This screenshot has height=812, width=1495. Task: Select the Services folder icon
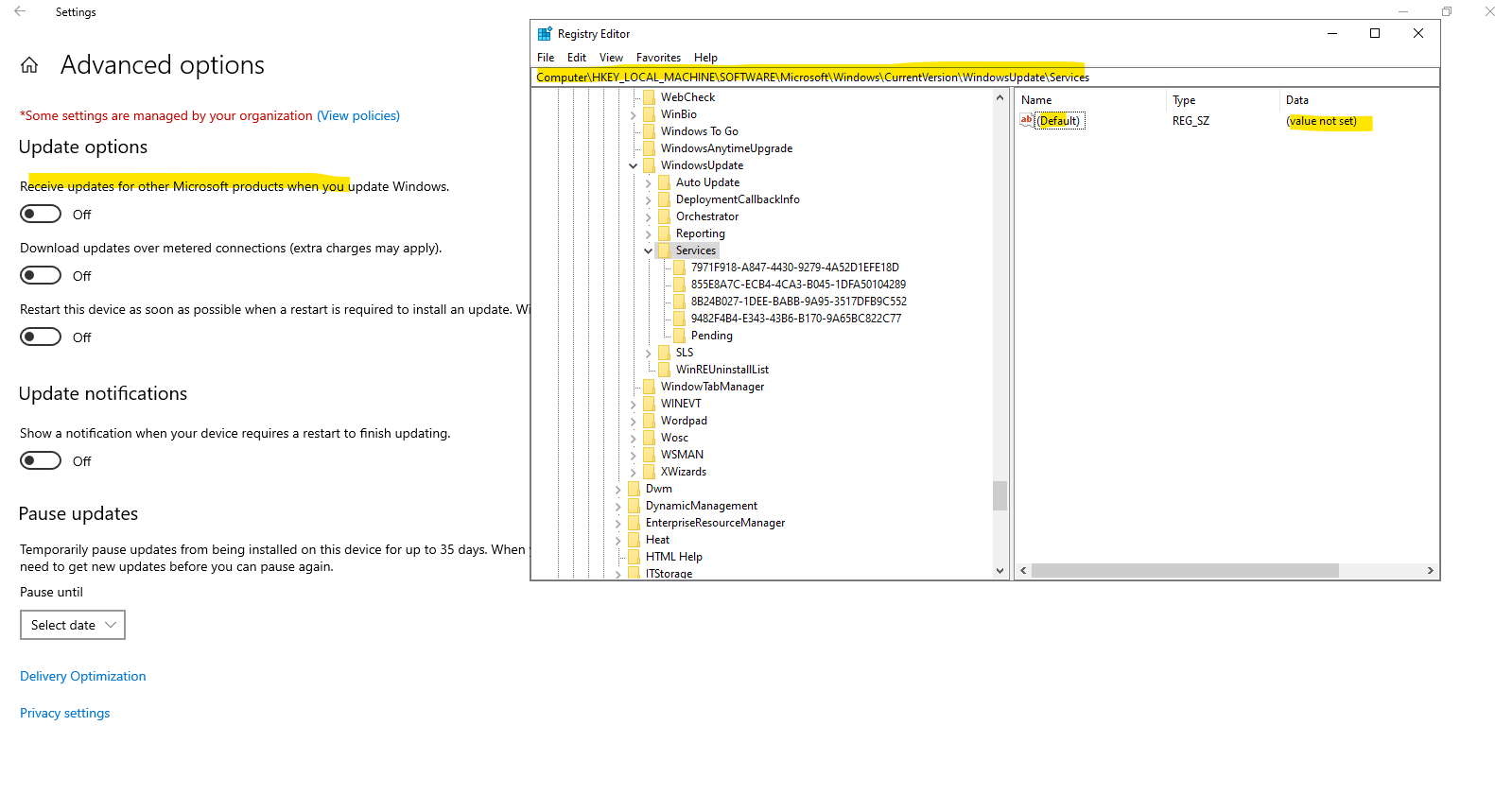[x=664, y=251]
